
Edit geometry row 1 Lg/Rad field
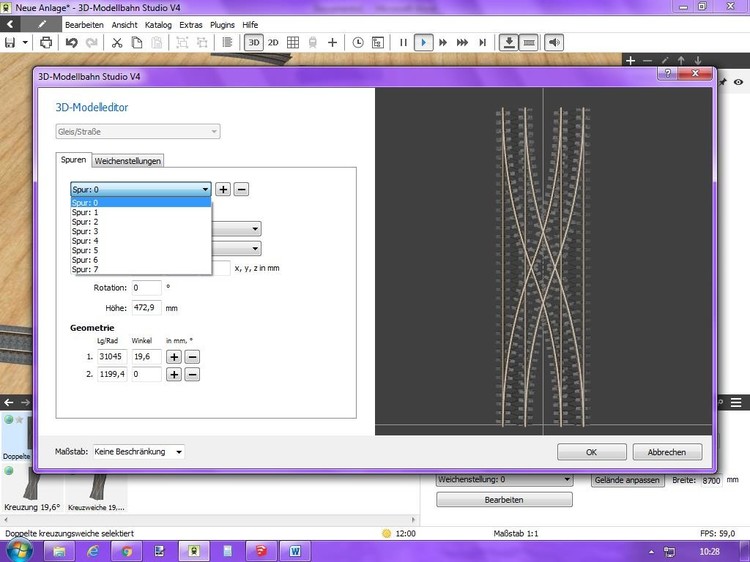(112, 357)
